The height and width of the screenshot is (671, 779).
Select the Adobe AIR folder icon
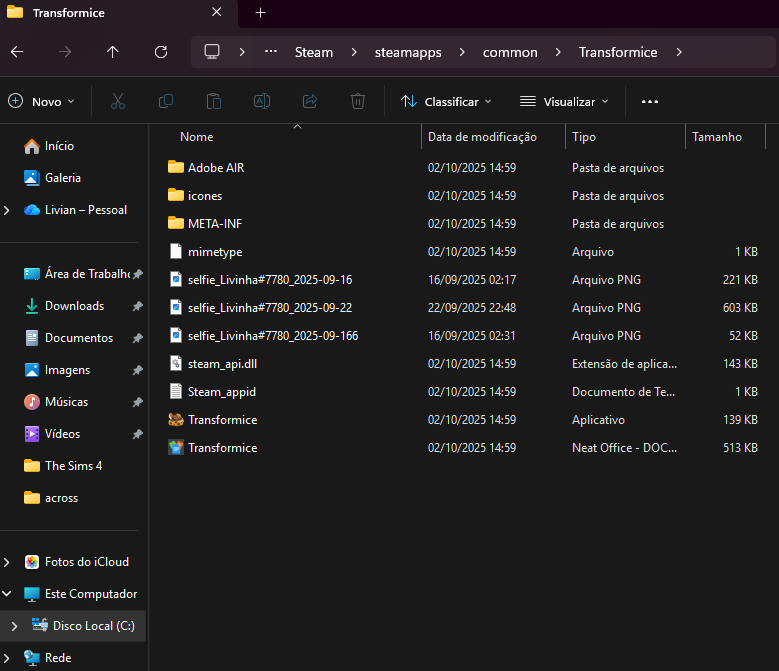[176, 167]
